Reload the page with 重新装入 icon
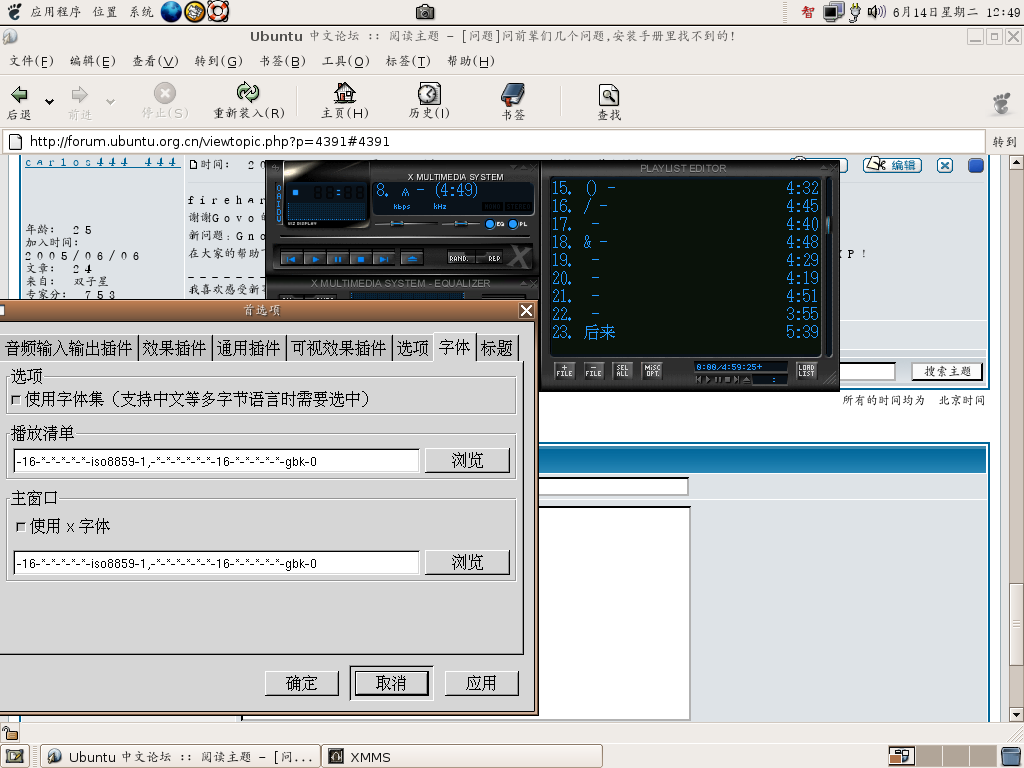The image size is (1024, 768). coord(248,92)
